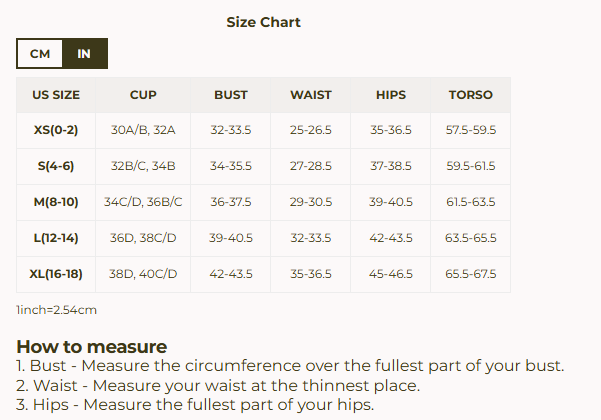Click the US SIZE column header
601x420 pixels.
coord(56,95)
